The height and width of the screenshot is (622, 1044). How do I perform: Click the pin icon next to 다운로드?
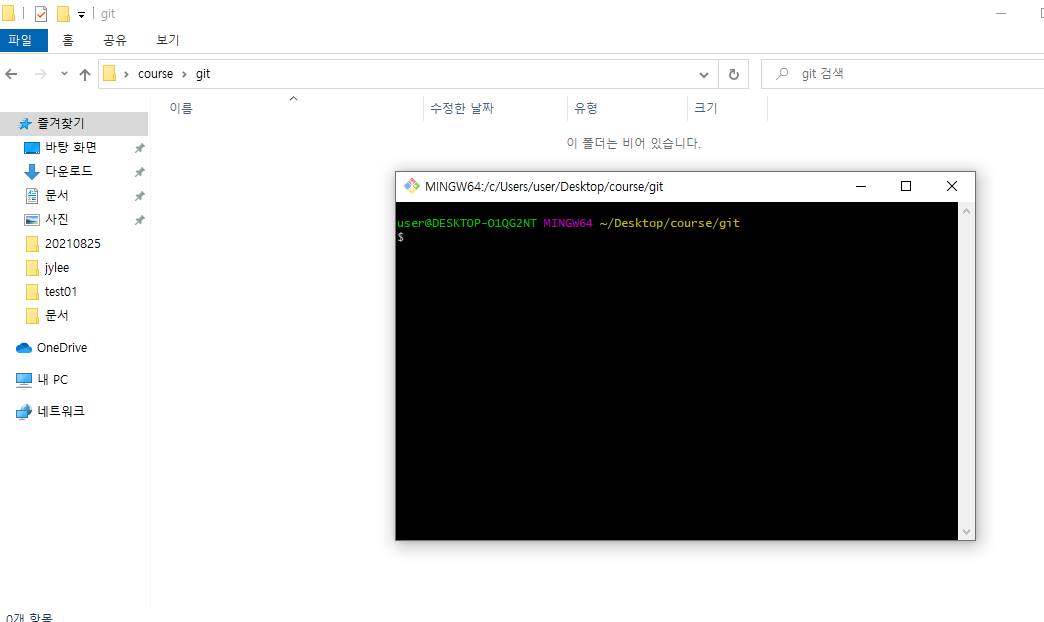click(139, 172)
